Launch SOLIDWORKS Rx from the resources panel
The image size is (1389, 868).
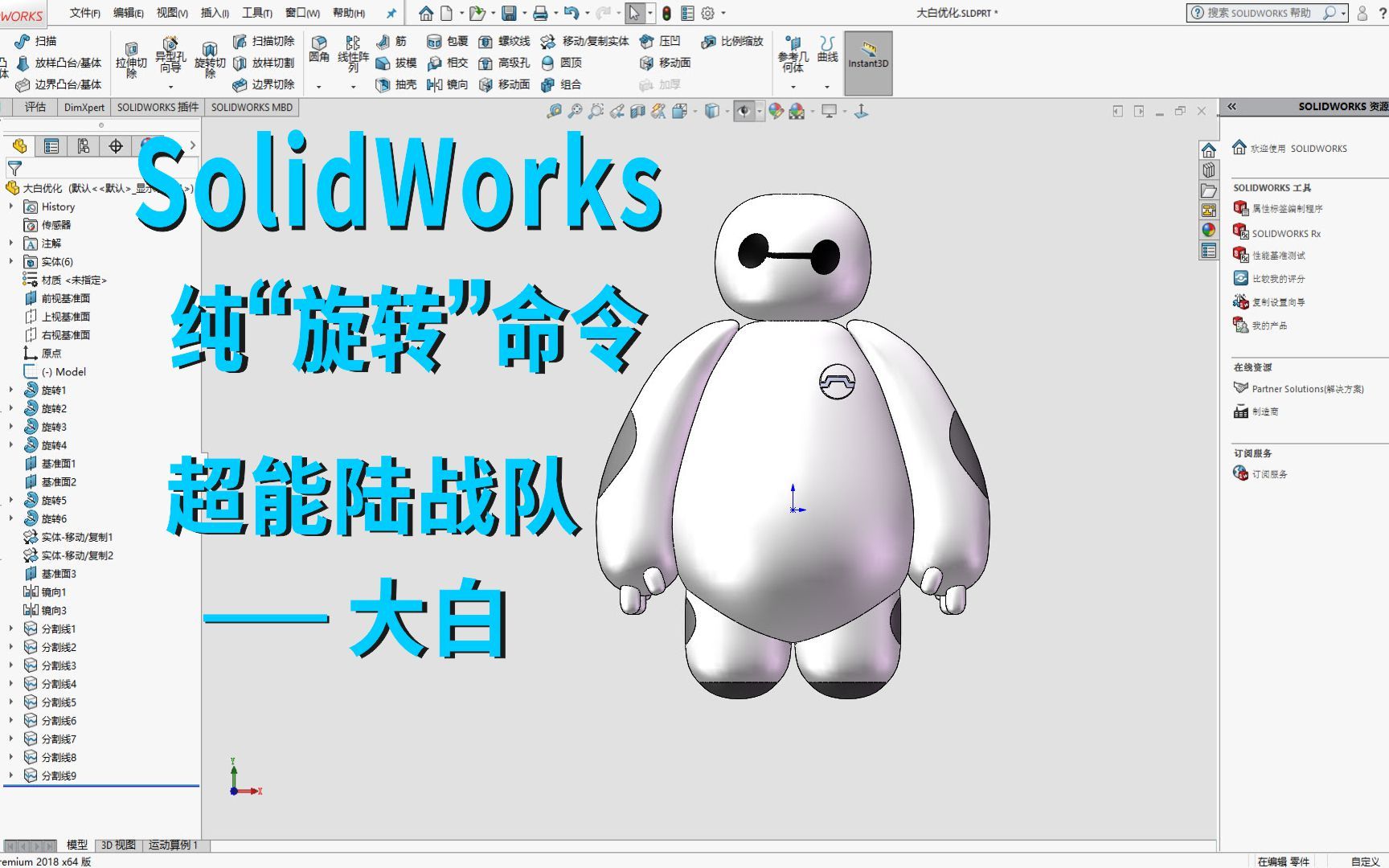[1284, 233]
